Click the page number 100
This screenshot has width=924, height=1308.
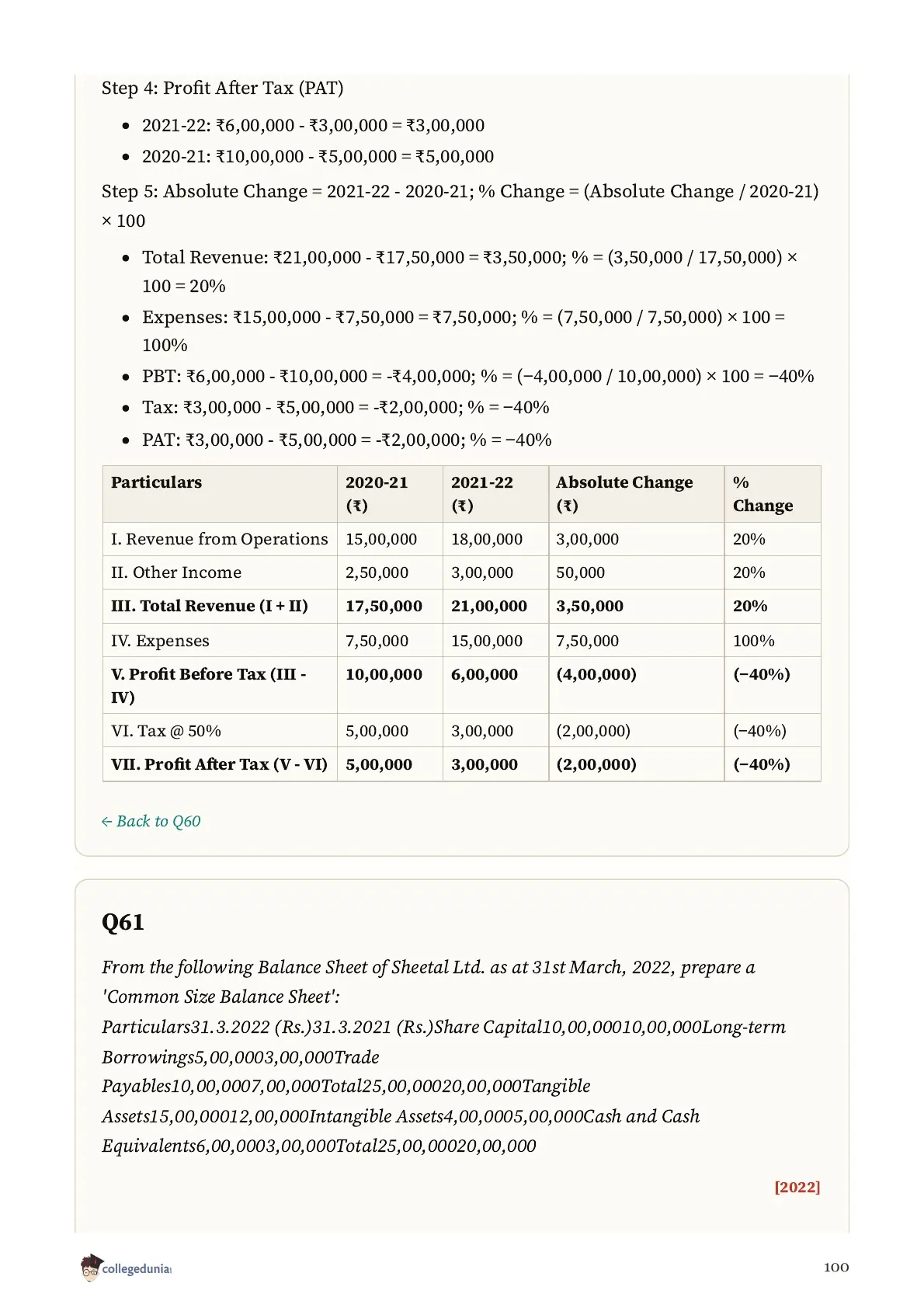pyautogui.click(x=836, y=1267)
